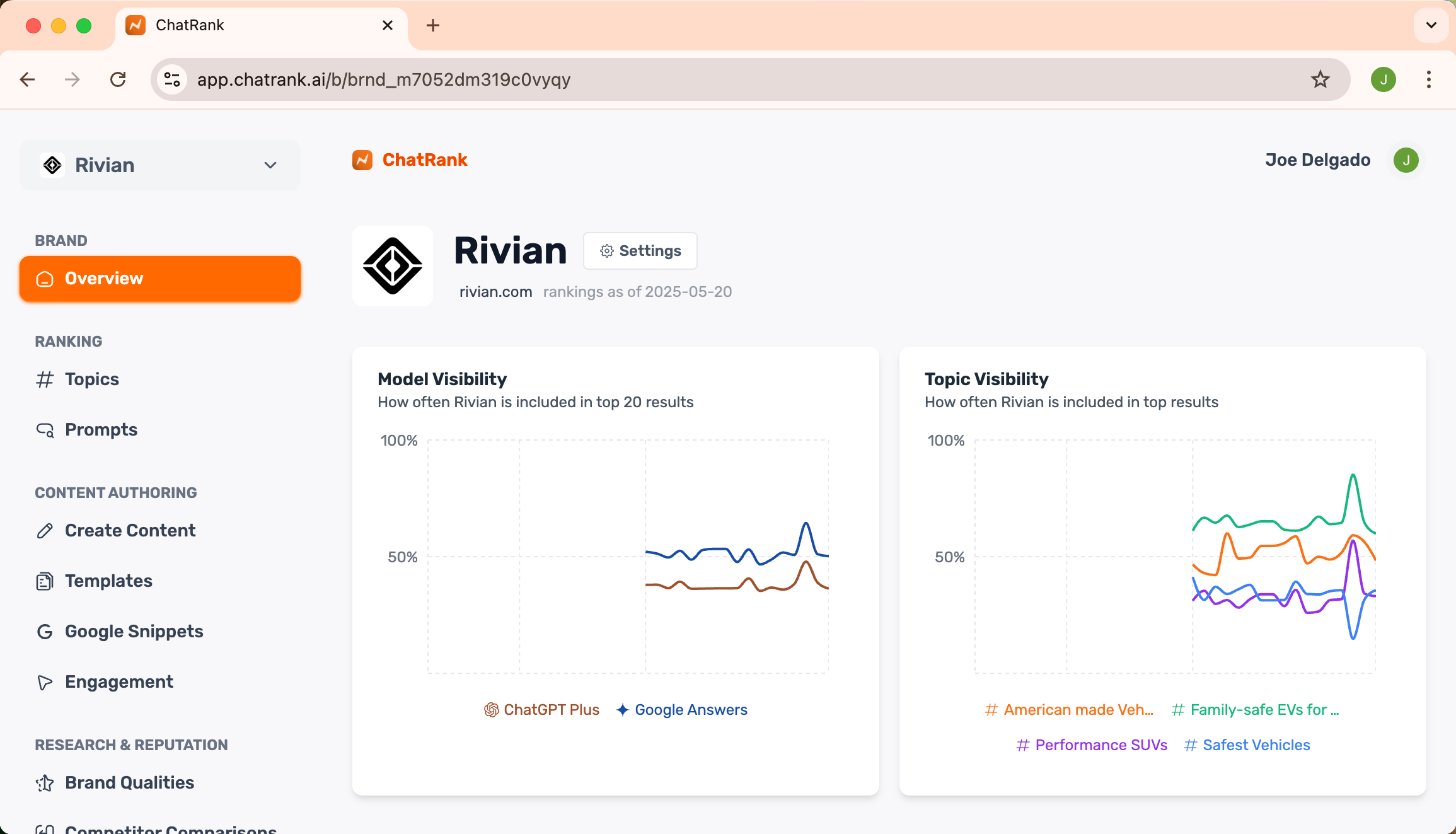Click the Templates document icon
The height and width of the screenshot is (834, 1456).
pos(45,581)
